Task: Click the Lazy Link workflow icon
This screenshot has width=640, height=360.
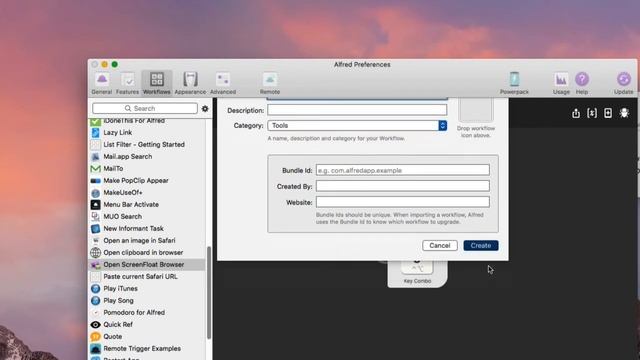Action: (x=96, y=133)
